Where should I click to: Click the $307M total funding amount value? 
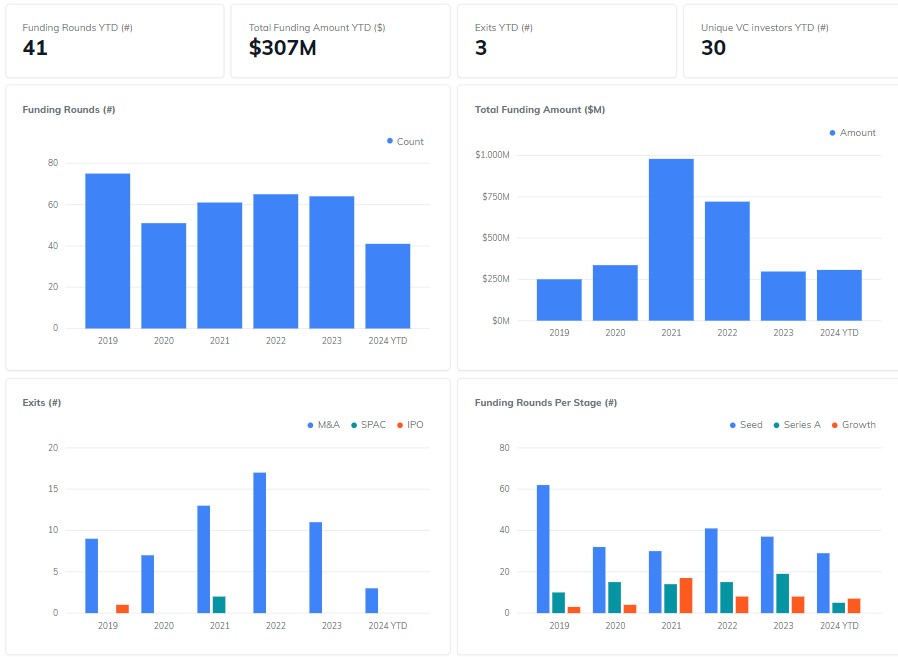click(x=282, y=48)
